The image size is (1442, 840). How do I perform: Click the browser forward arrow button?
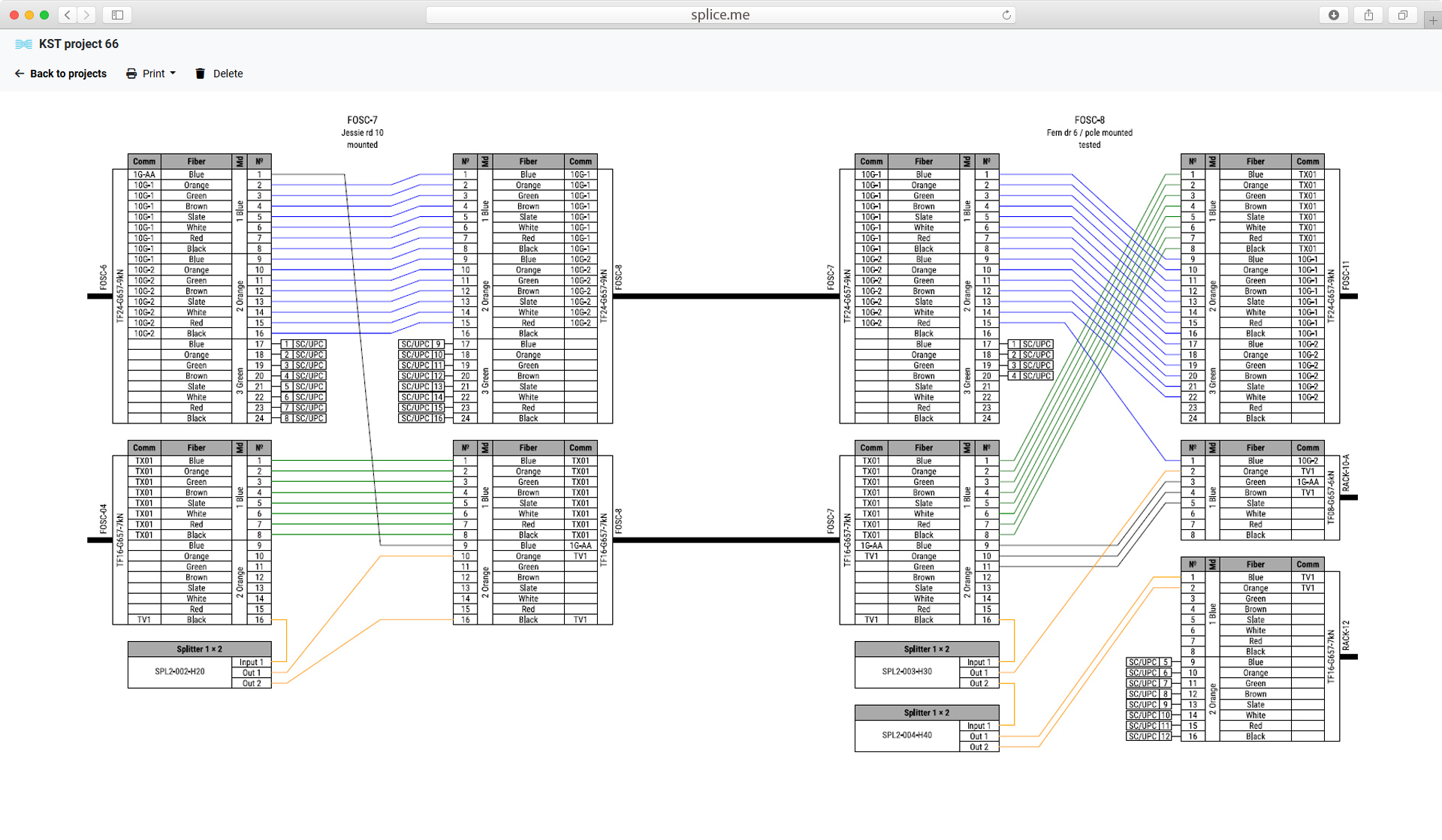click(x=86, y=14)
